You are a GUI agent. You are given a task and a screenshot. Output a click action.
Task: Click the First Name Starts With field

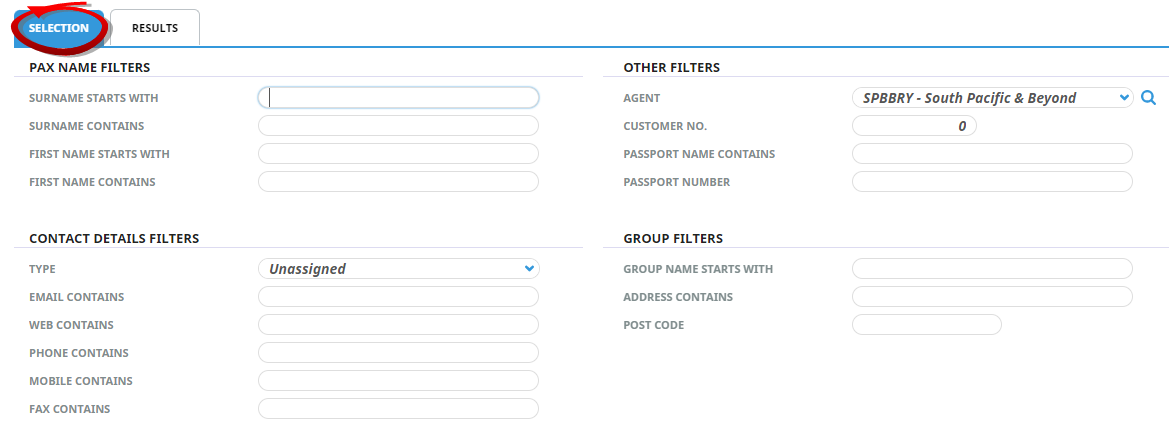398,154
